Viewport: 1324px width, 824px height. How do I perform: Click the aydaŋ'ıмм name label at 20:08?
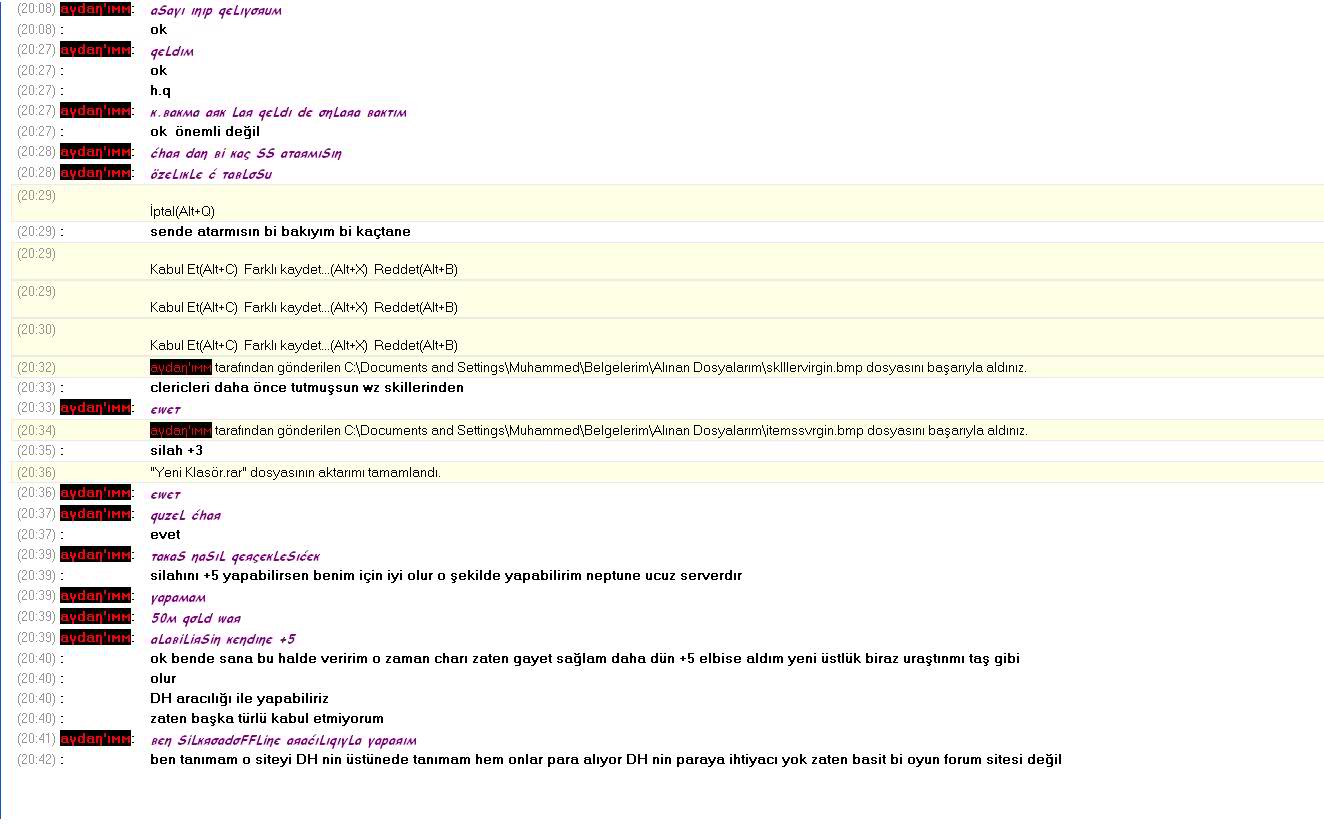(x=96, y=10)
